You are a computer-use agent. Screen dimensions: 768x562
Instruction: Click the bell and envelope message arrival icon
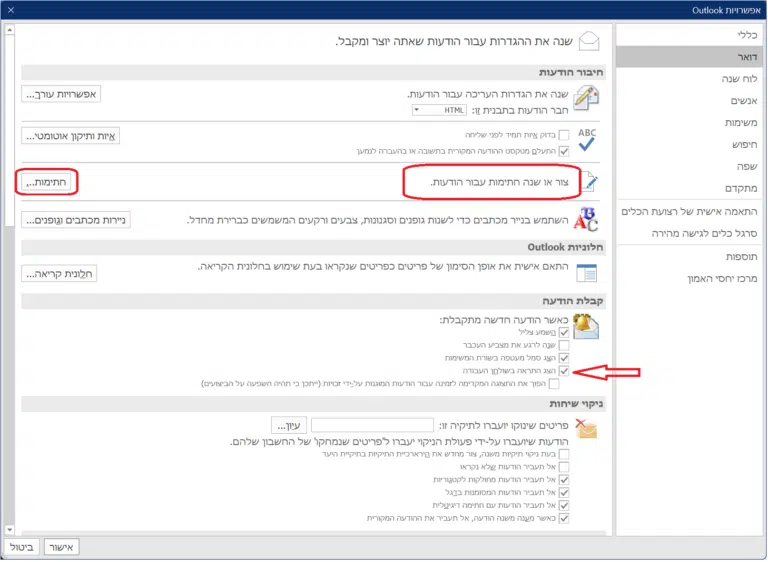click(x=586, y=327)
